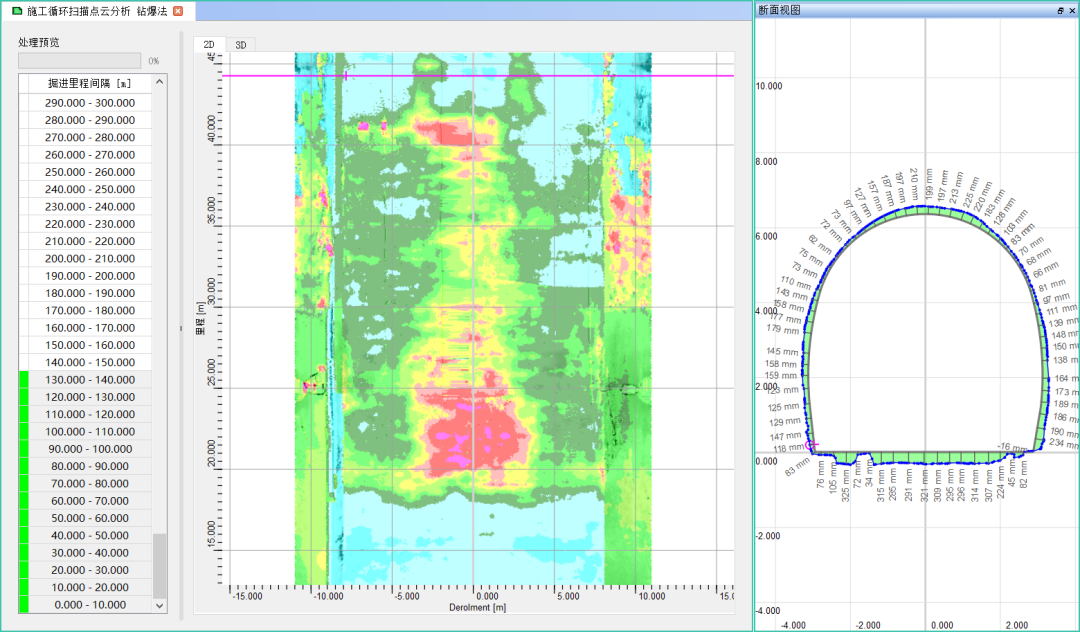Select row 30.000 - 40.000
Screen dimensions: 1080x632
pyautogui.click(x=90, y=553)
